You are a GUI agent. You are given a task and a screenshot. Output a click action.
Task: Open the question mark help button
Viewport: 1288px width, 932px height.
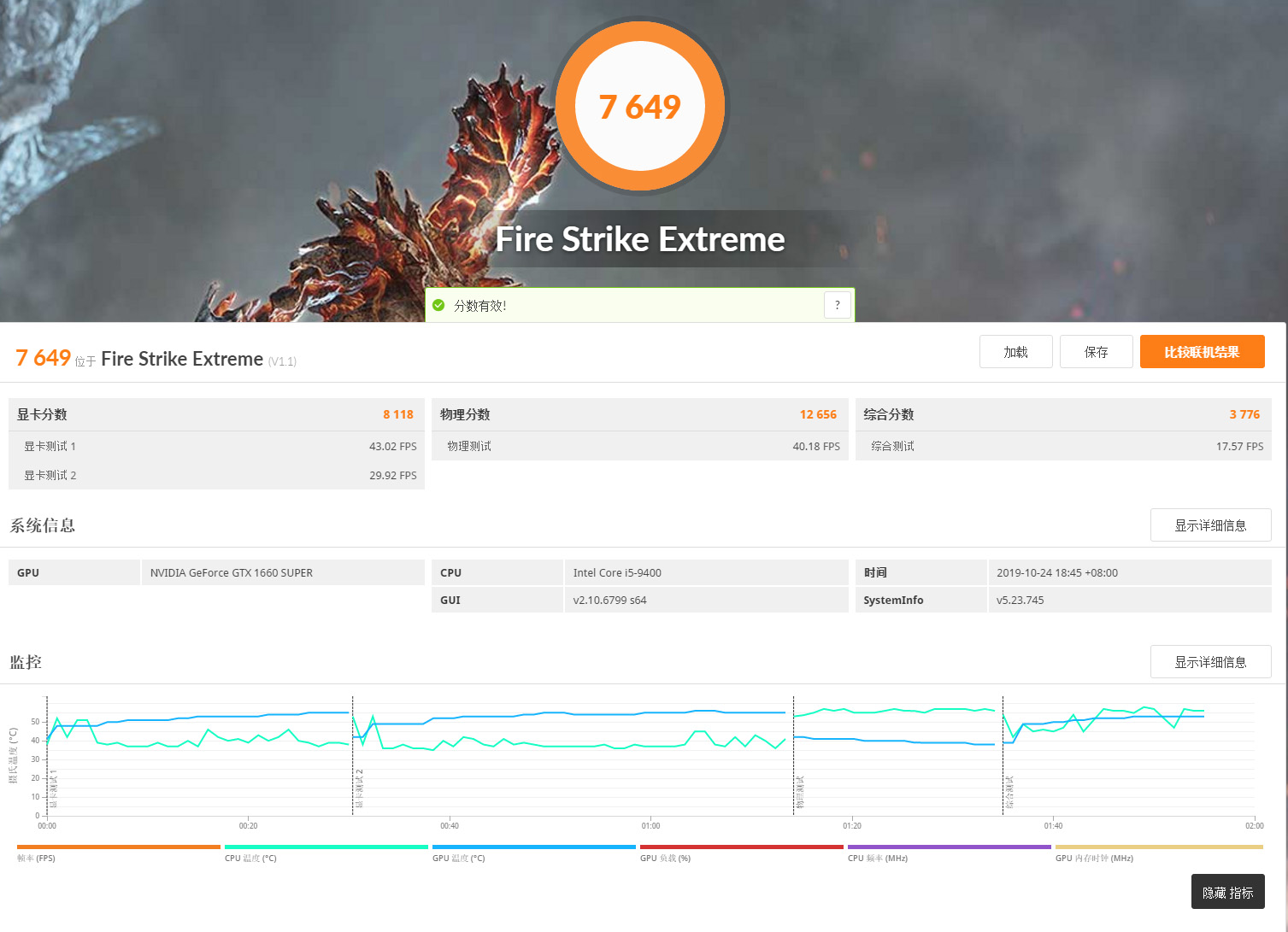[838, 305]
